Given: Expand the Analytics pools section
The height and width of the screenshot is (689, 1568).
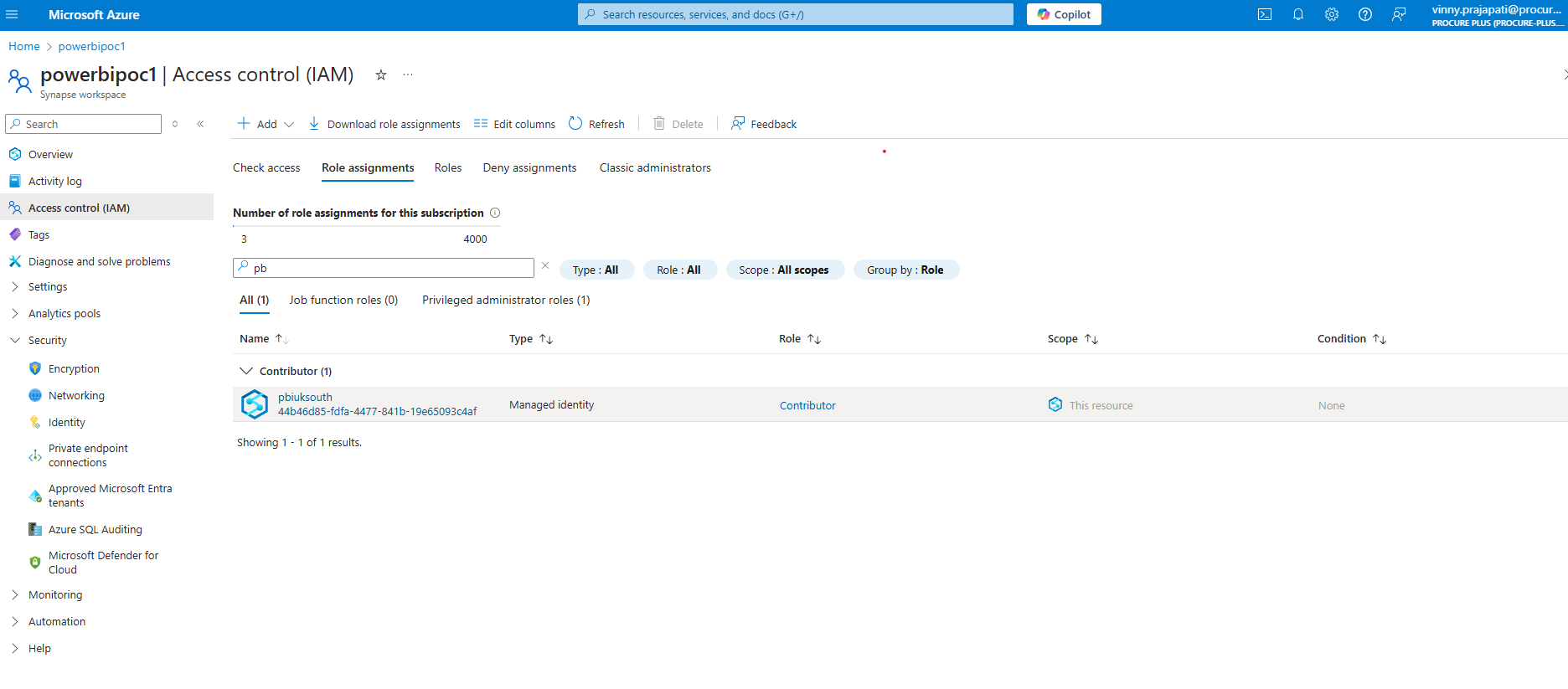Looking at the screenshot, I should [64, 313].
